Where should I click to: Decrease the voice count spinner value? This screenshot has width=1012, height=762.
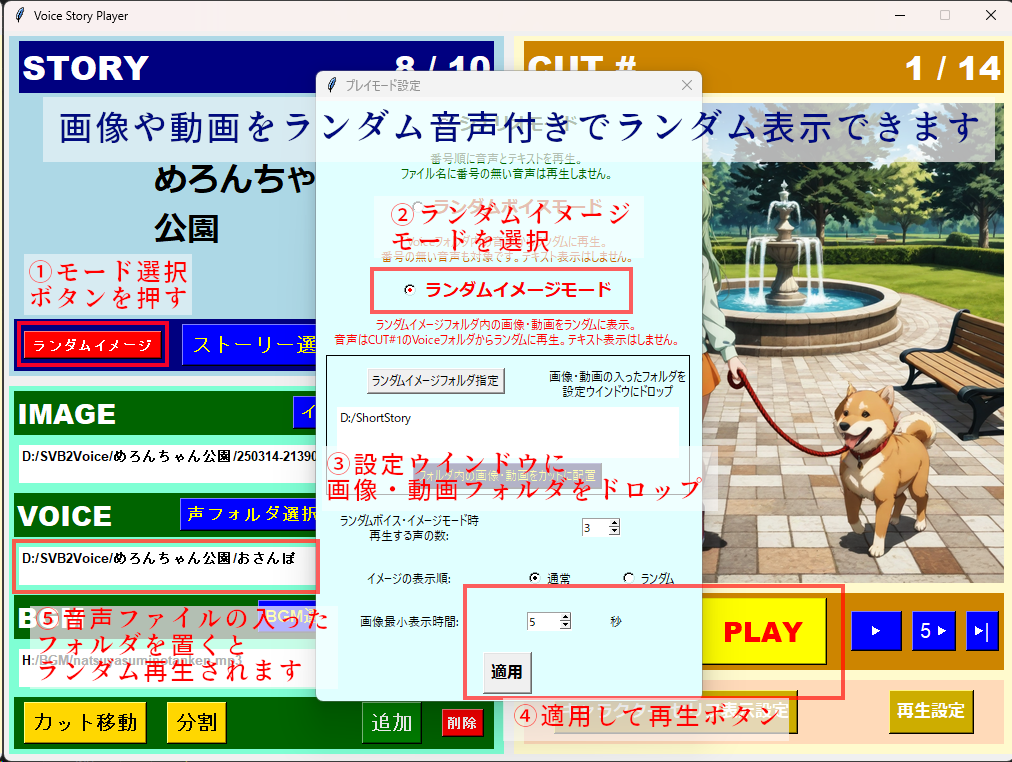614,531
